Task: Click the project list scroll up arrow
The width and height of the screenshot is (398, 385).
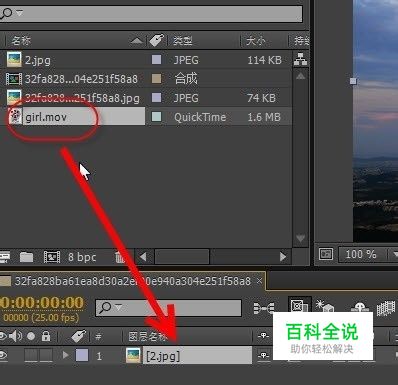Action: 300,76
